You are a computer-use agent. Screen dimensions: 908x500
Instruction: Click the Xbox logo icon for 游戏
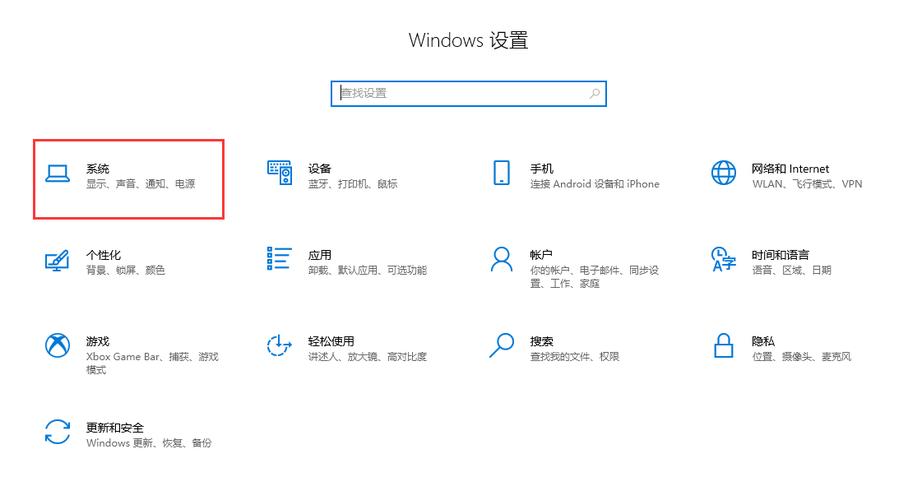(x=57, y=346)
